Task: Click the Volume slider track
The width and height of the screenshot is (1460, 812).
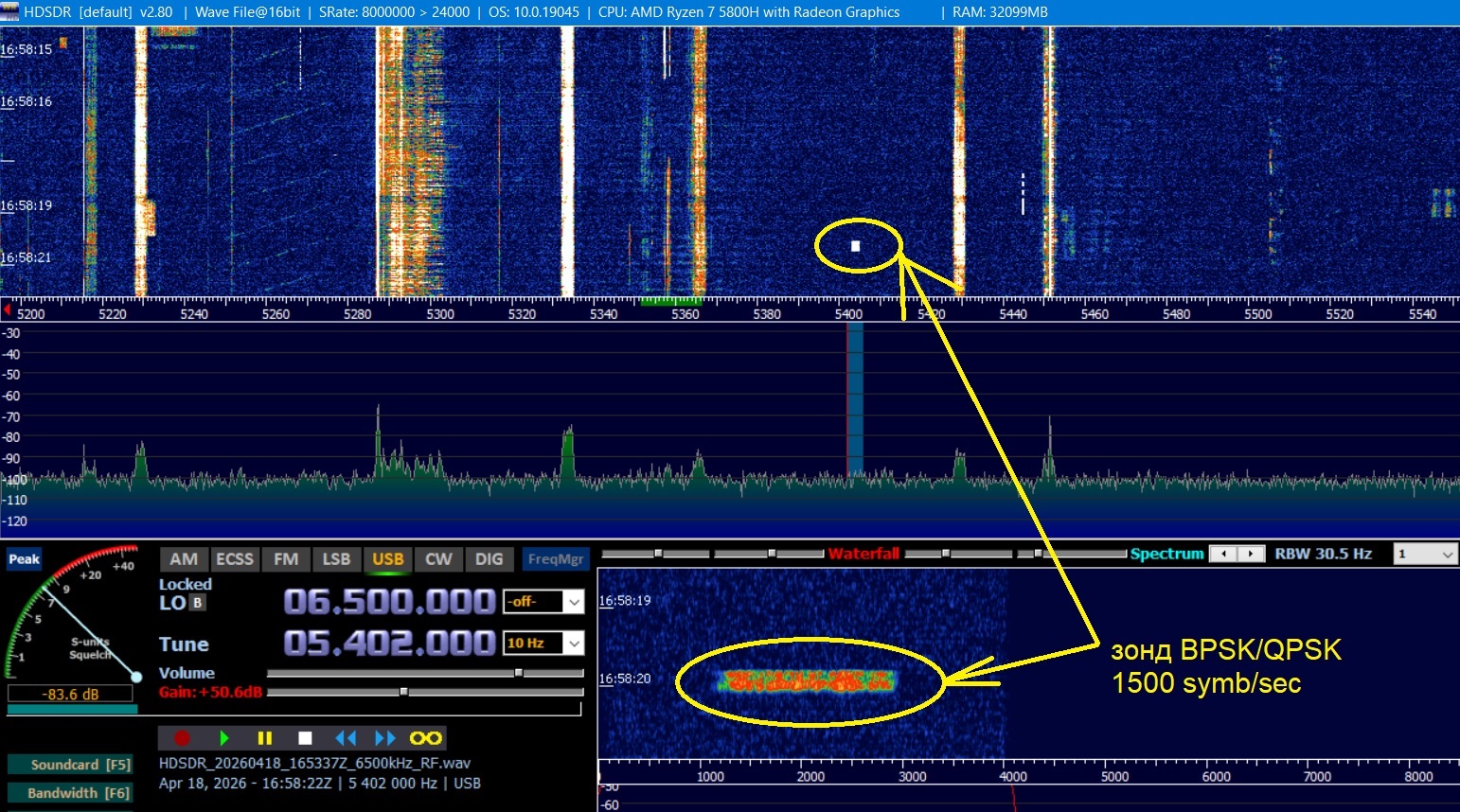Action: [x=424, y=673]
